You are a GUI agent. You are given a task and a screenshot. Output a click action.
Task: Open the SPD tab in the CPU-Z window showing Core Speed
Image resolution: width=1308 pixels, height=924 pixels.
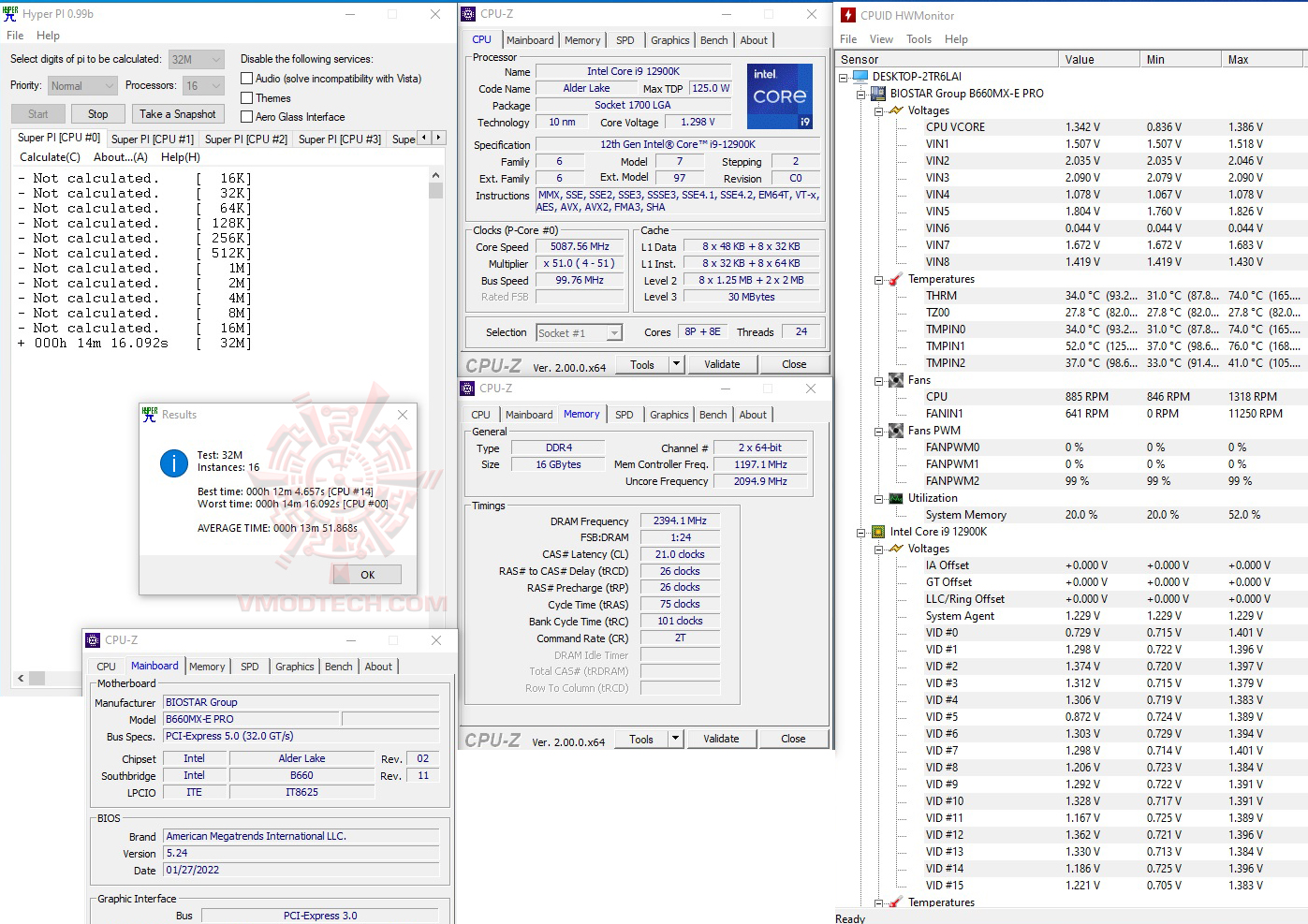click(625, 40)
